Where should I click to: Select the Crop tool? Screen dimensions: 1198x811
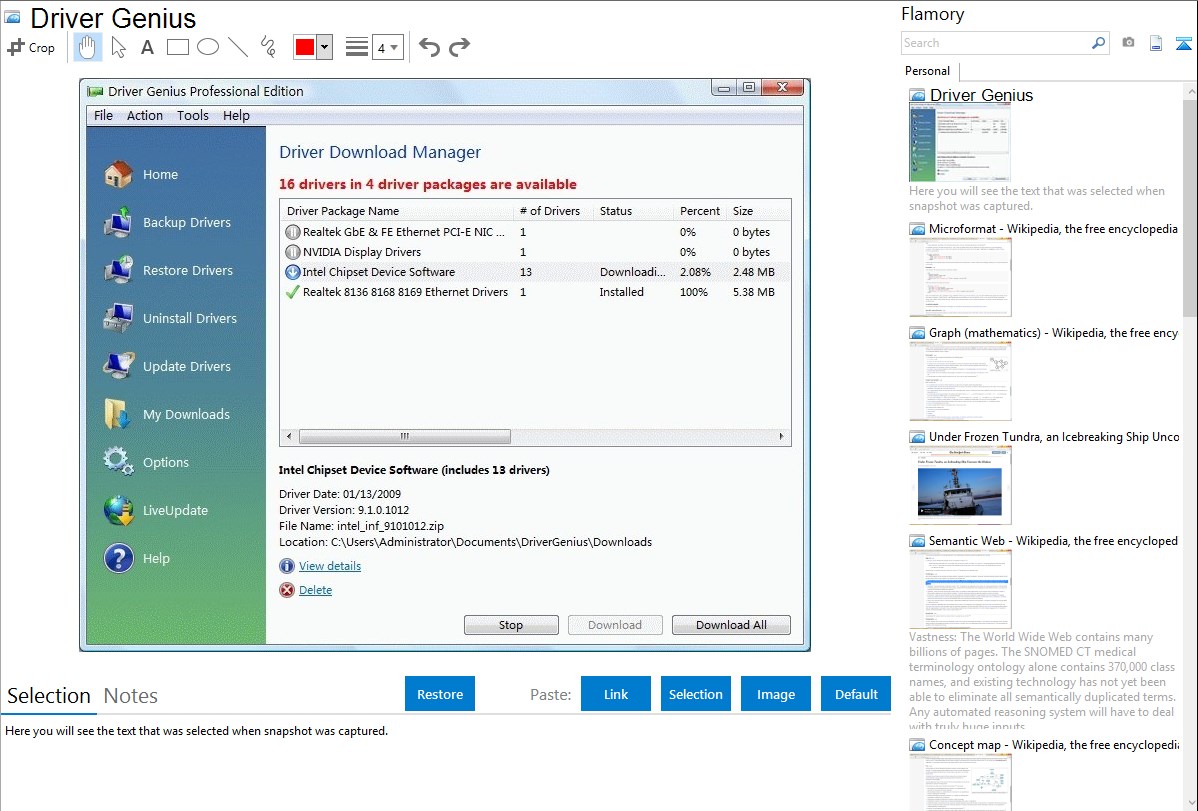(x=31, y=47)
